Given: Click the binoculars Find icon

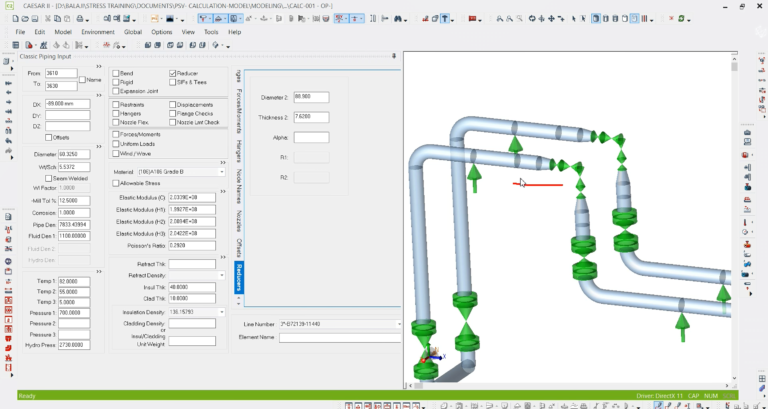Looking at the screenshot, I should [398, 19].
